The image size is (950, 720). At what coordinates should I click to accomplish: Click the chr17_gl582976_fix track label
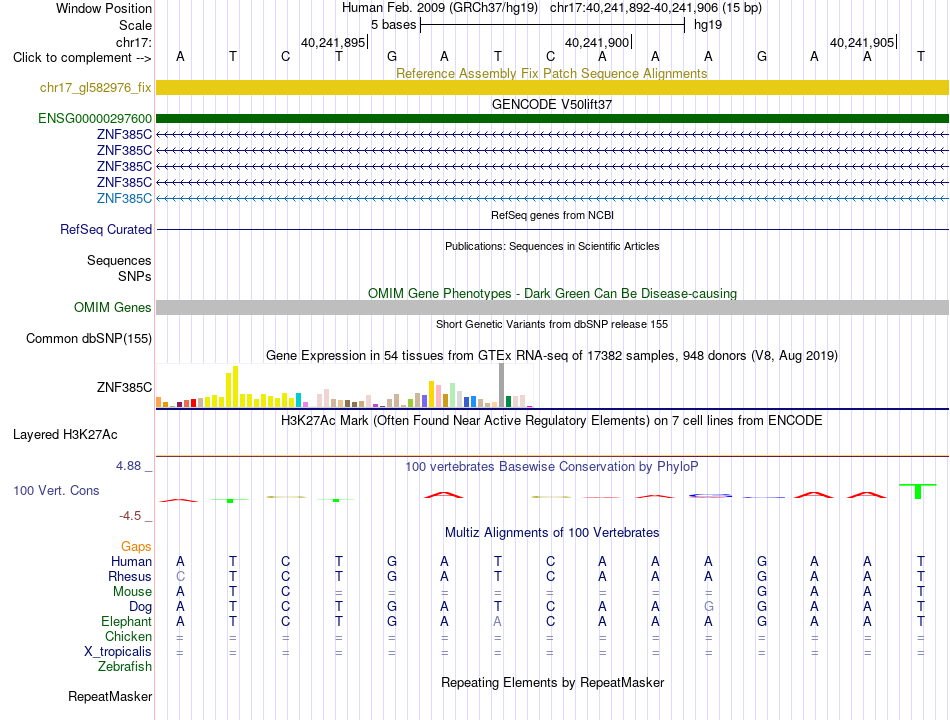point(95,87)
